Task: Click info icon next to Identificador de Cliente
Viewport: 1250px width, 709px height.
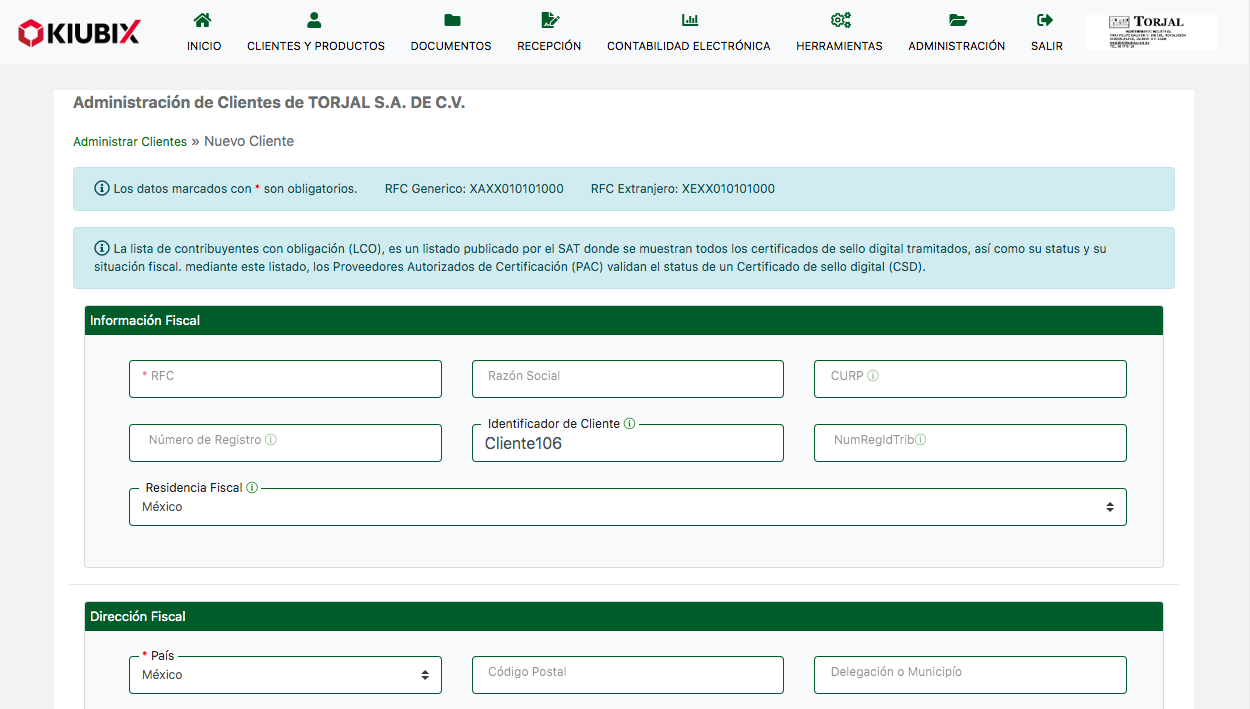Action: click(x=629, y=424)
